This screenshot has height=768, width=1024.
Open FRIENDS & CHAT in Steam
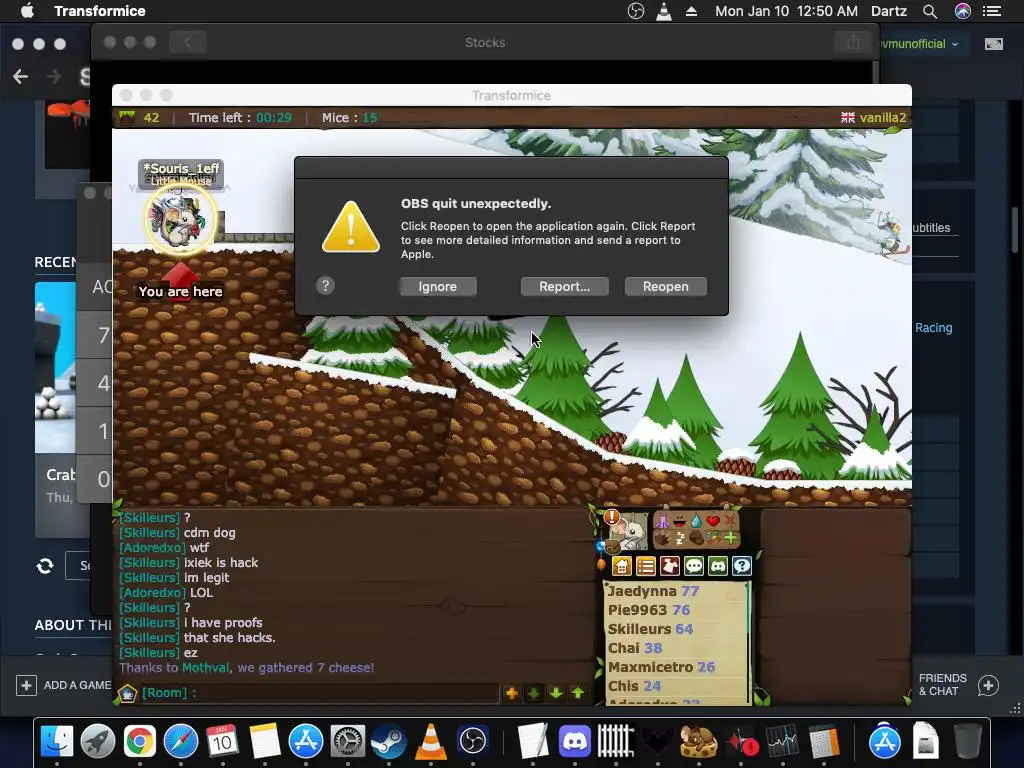[x=959, y=685]
